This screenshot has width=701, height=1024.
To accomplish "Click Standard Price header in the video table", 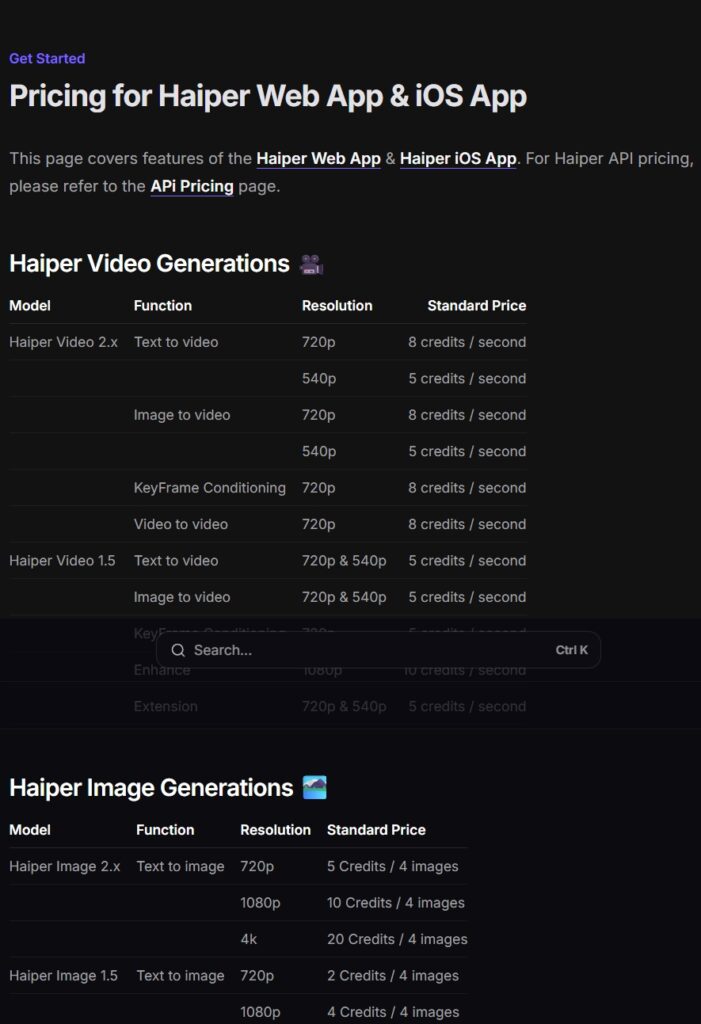I will (476, 306).
